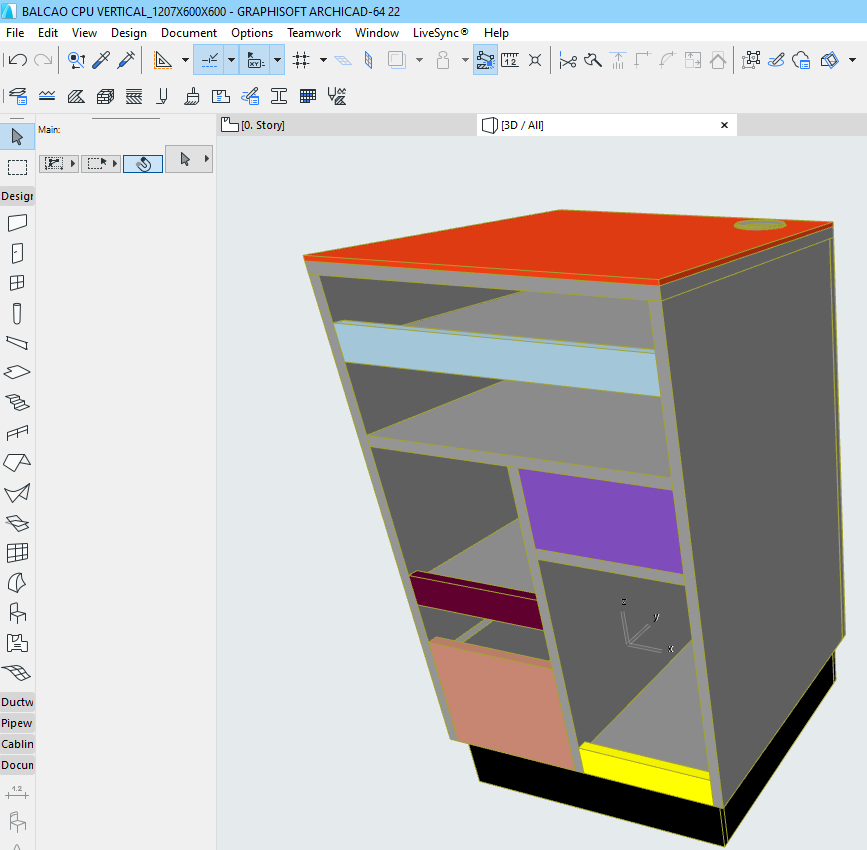867x850 pixels.
Task: Open the Arrow tool selection method flyout
Action: (x=207, y=160)
